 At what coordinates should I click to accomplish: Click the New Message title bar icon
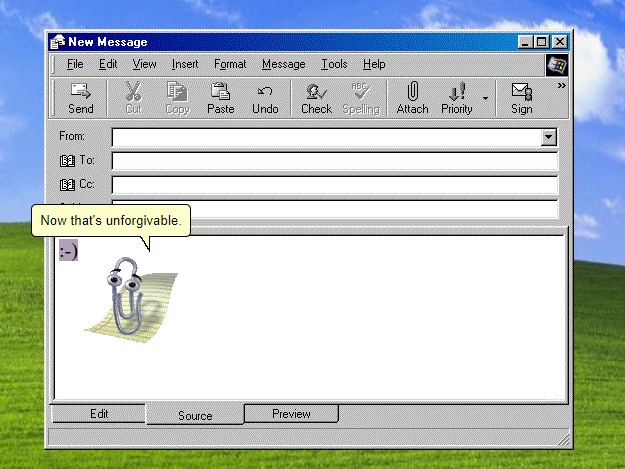(x=57, y=42)
